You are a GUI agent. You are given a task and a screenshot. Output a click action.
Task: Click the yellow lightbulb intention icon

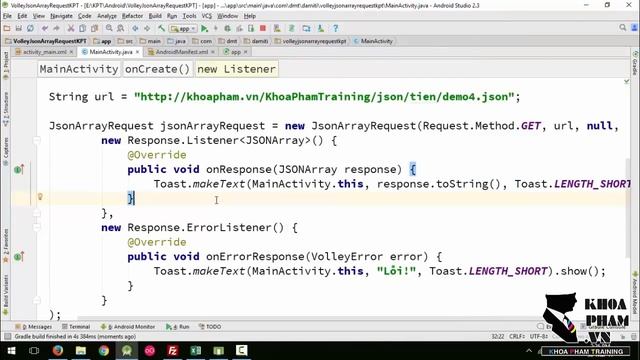pos(40,197)
